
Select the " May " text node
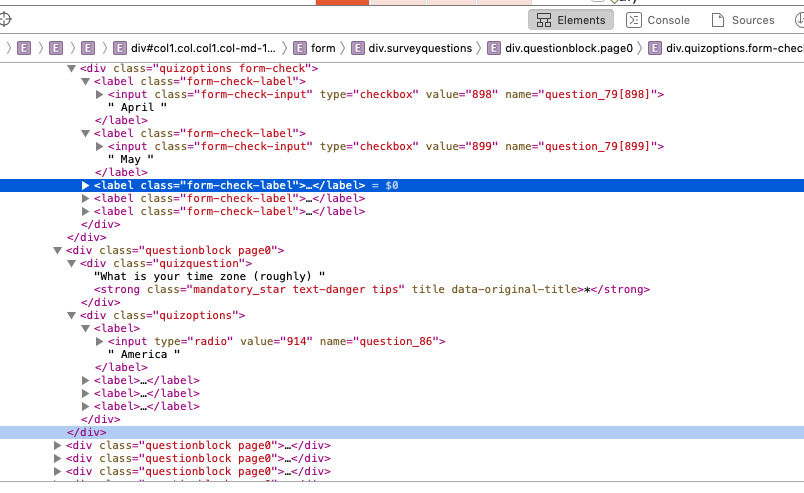pos(131,160)
